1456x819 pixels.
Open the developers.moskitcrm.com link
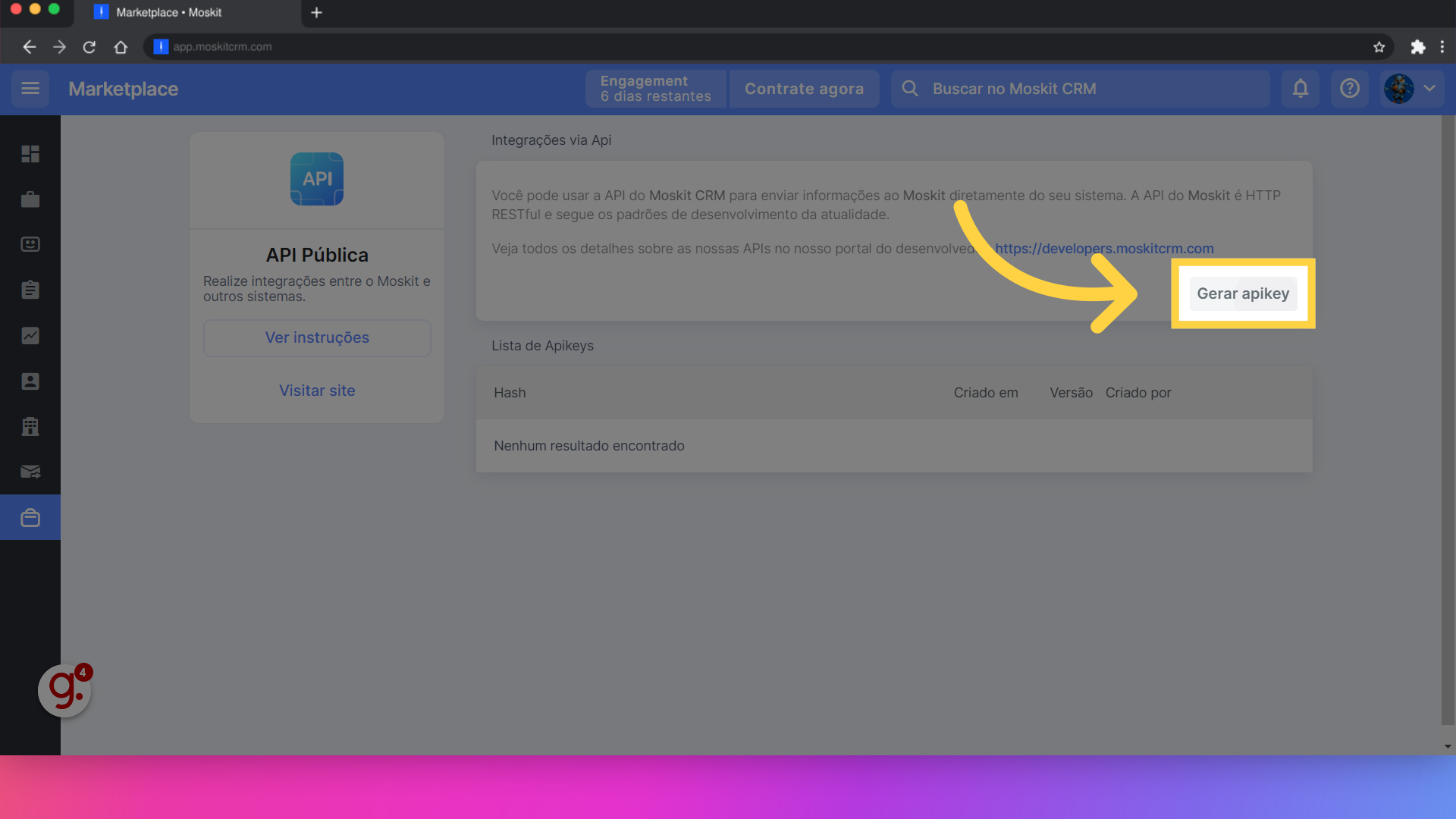[x=1104, y=249]
